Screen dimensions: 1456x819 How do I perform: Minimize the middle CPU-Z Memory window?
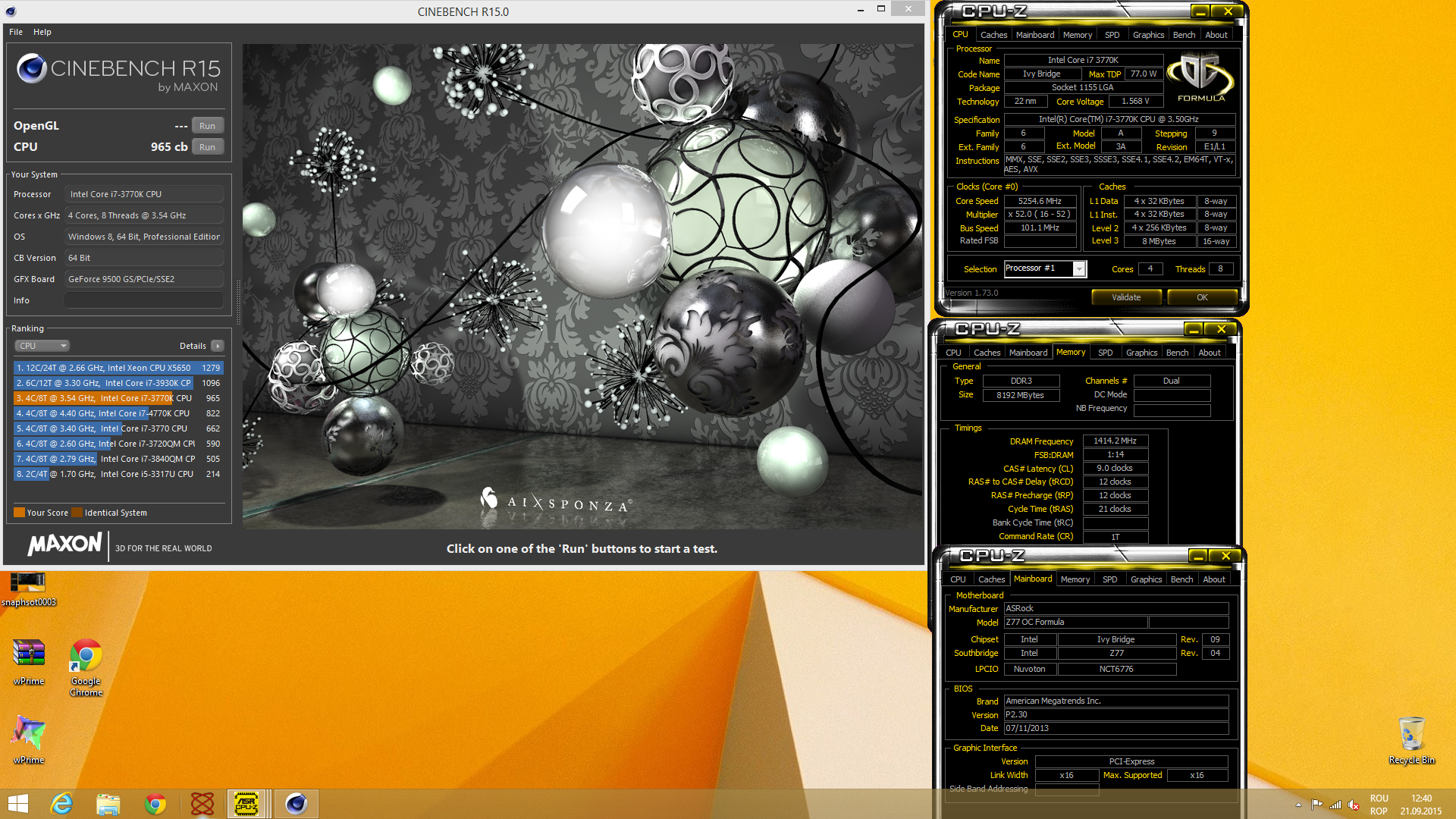[x=1193, y=329]
